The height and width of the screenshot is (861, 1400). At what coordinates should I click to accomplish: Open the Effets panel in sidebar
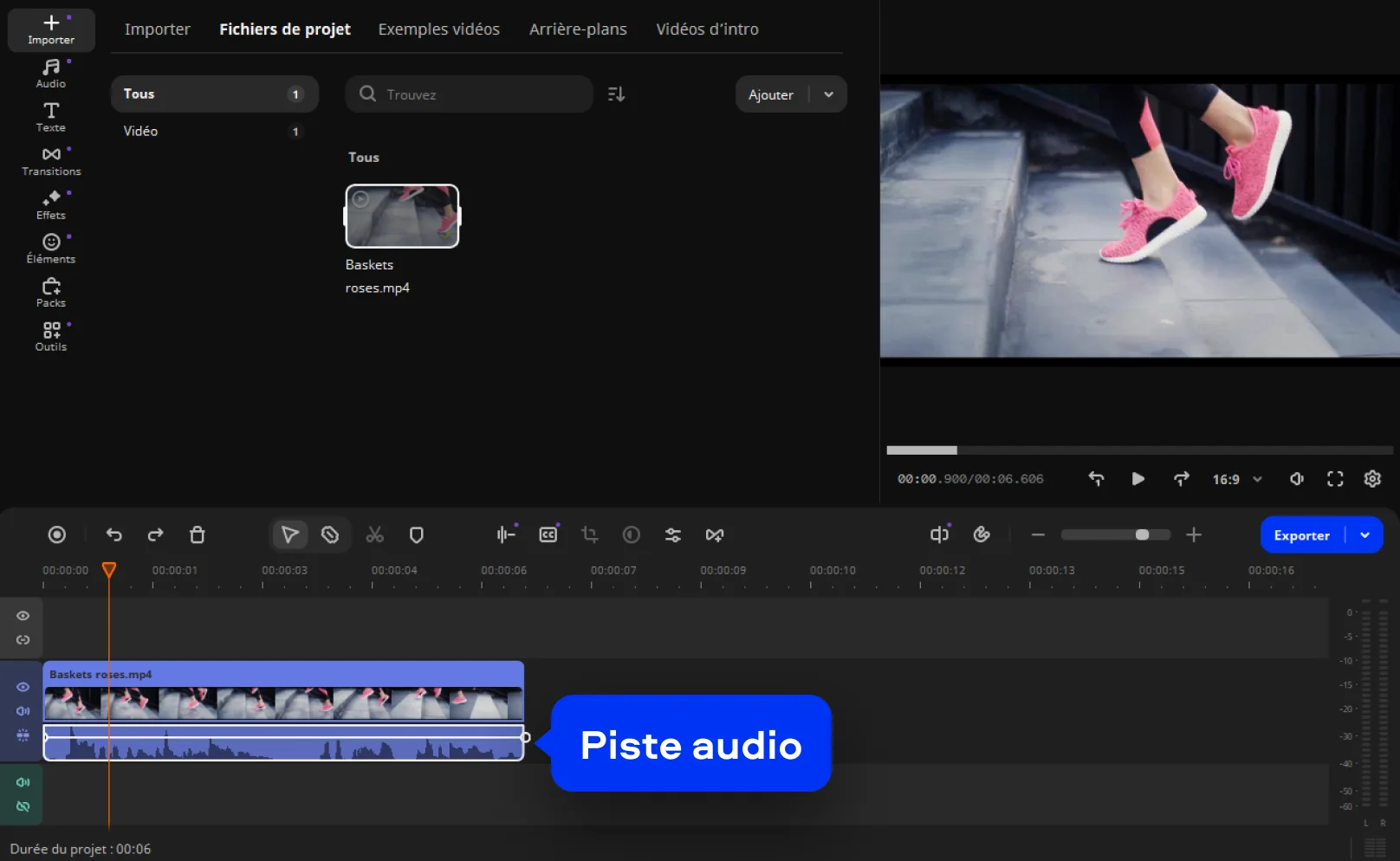(x=51, y=204)
